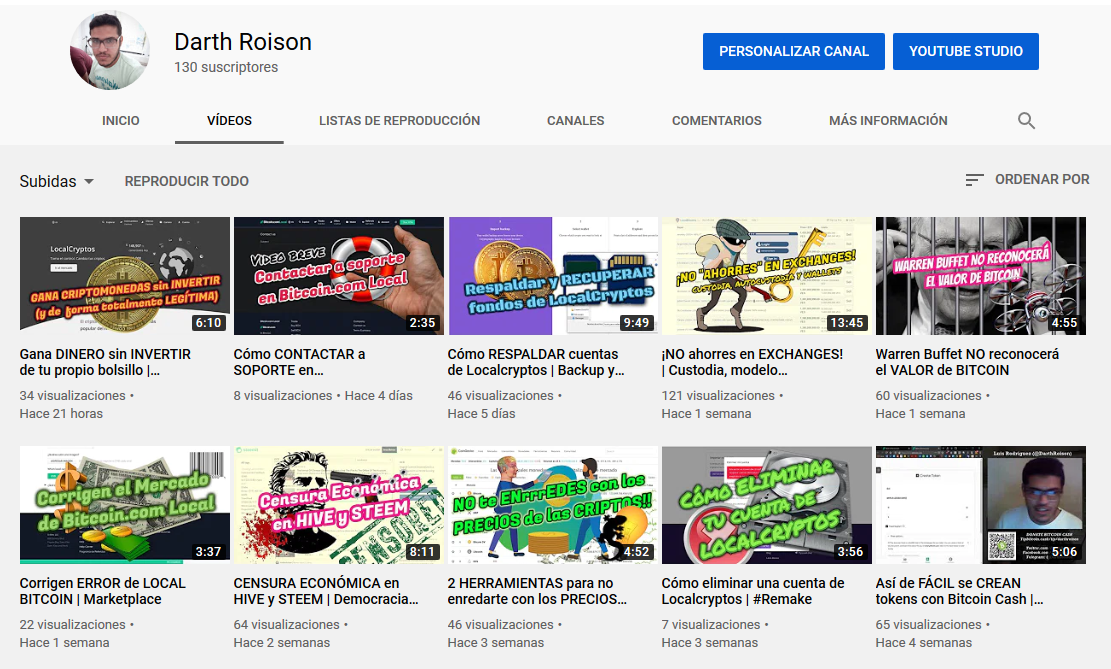
Task: Click the title 'Cómo RESPALDAR cuentas de Localcryptos'
Action: [536, 362]
